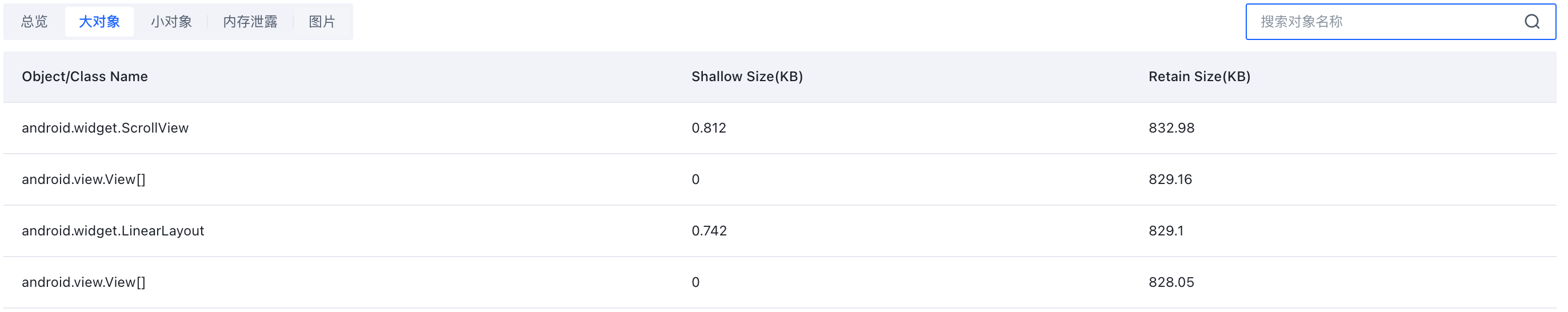Image resolution: width=1568 pixels, height=312 pixels.
Task: Select the last android.view.View[] row
Action: coord(780,282)
